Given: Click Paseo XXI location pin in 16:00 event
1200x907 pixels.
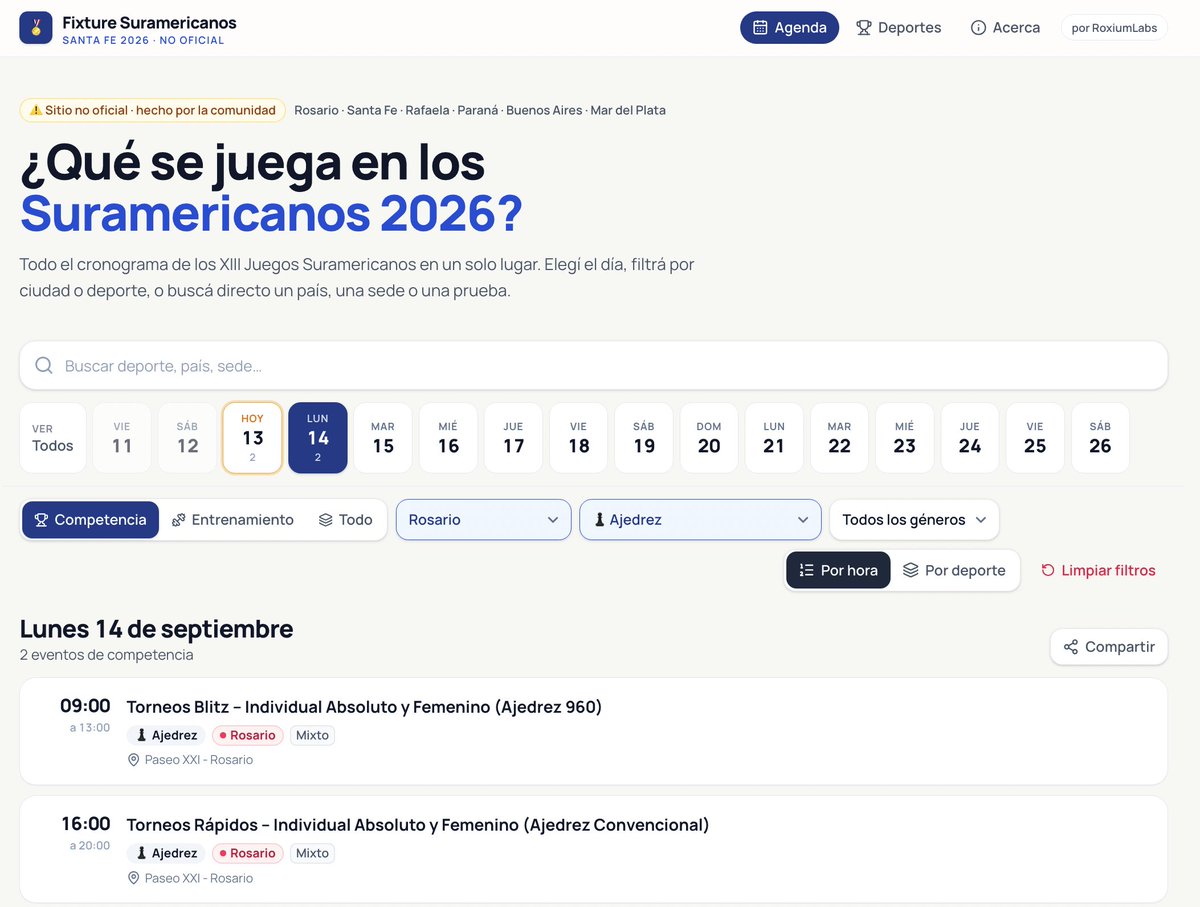Looking at the screenshot, I should [x=134, y=878].
